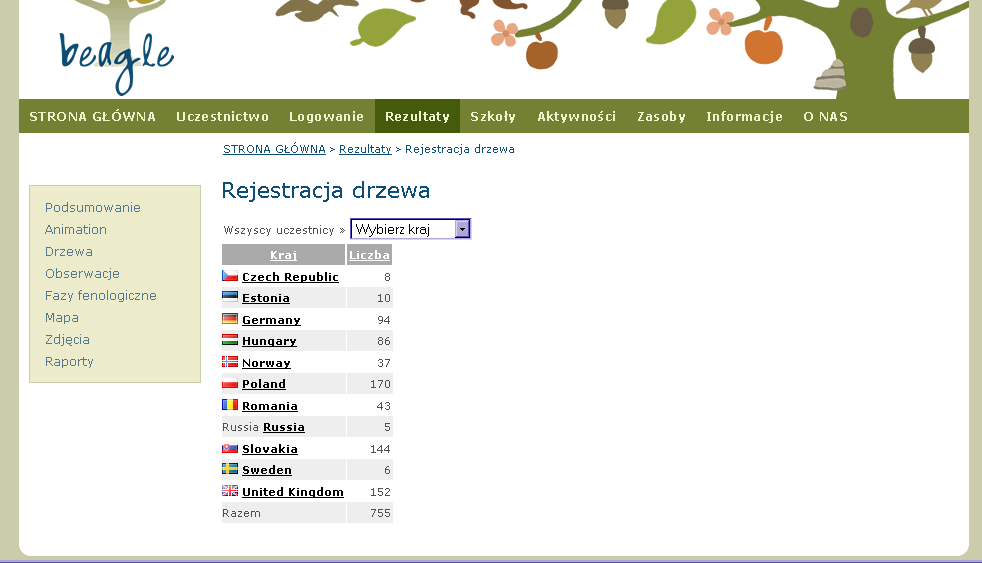Click the Razem total 755
The height and width of the screenshot is (563, 982).
pyautogui.click(x=380, y=513)
